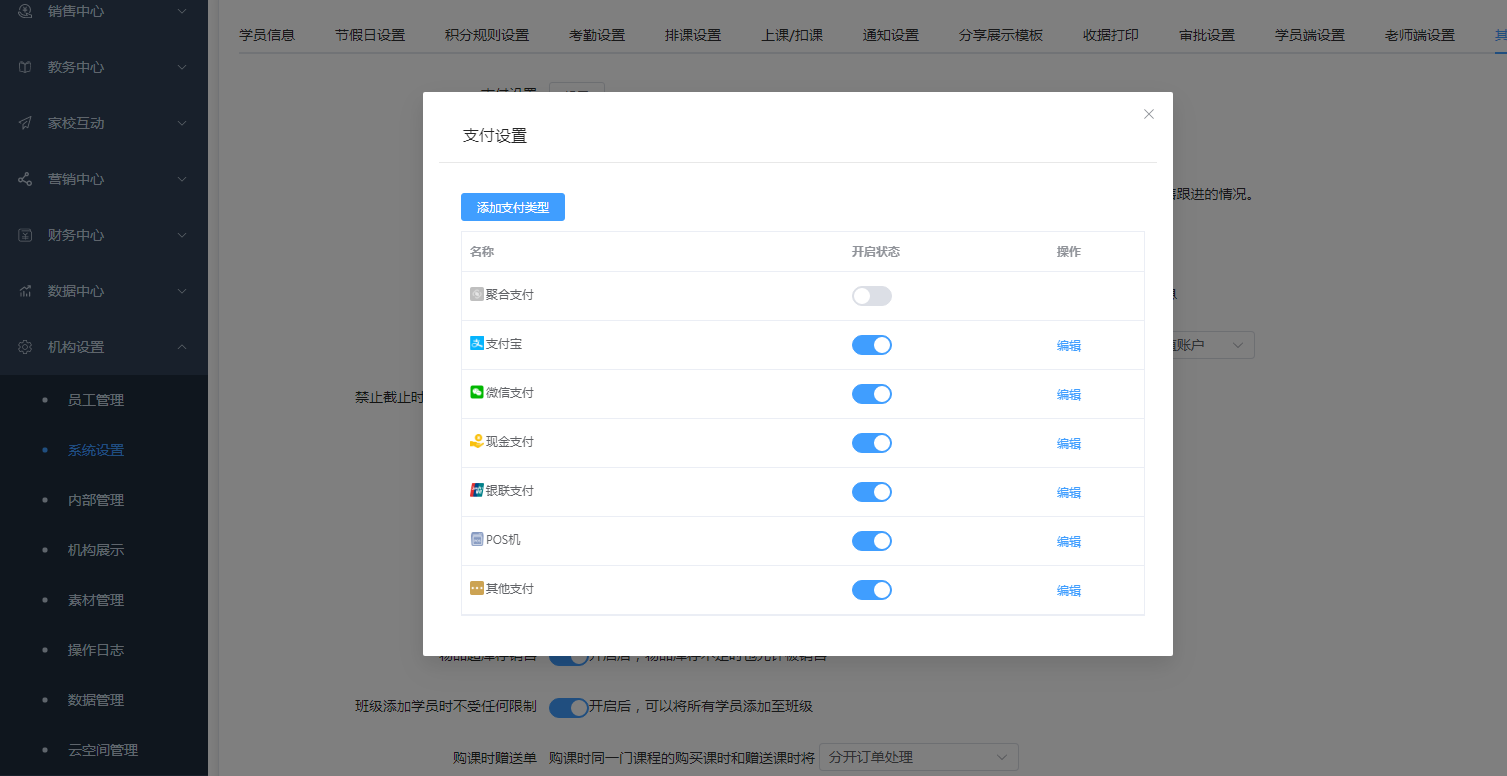This screenshot has height=776, width=1507.
Task: Click the 现金支付 coin icon
Action: [477, 441]
